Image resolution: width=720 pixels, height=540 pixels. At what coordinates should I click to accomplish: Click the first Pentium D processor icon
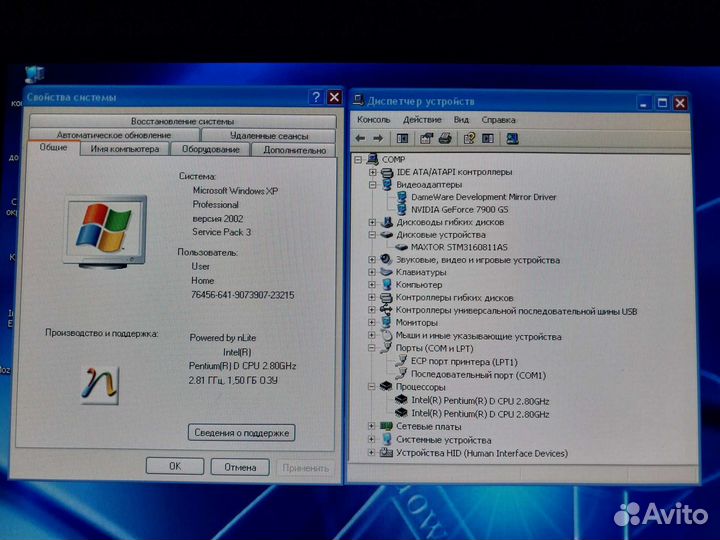point(401,400)
